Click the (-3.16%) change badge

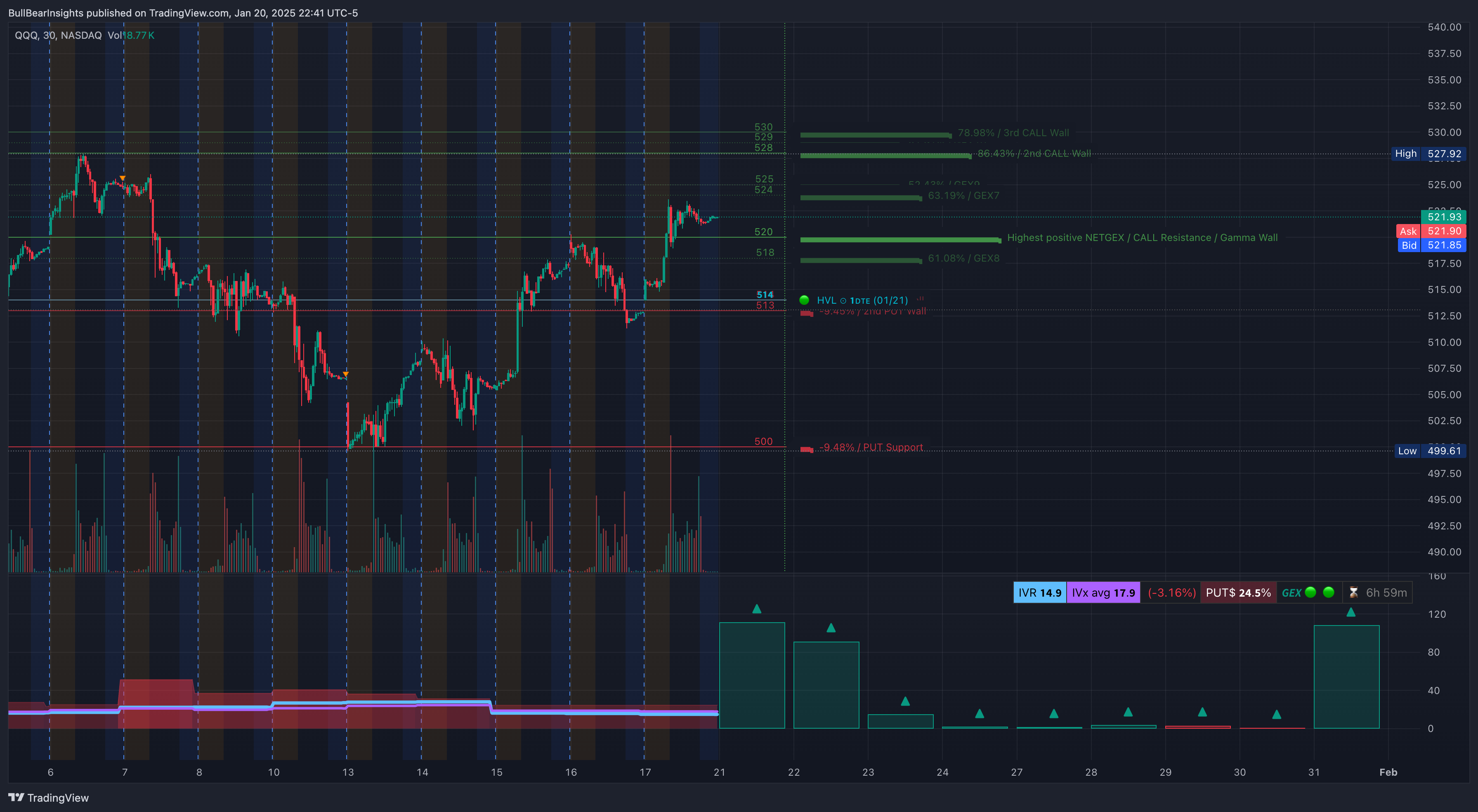[1171, 592]
